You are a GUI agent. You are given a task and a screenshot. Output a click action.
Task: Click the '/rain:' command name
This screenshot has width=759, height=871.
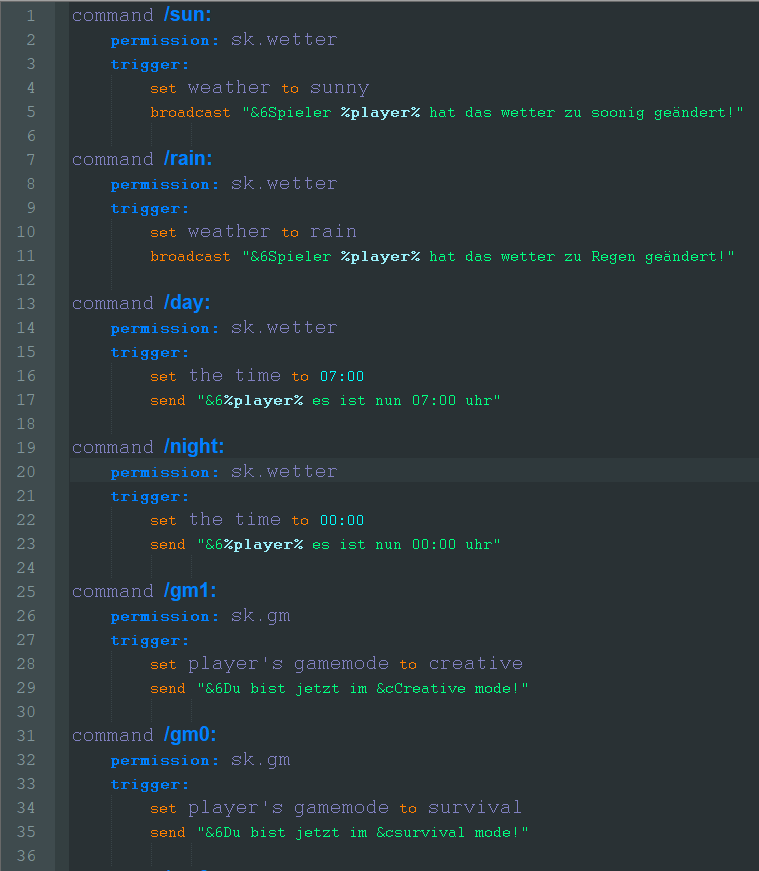(188, 158)
